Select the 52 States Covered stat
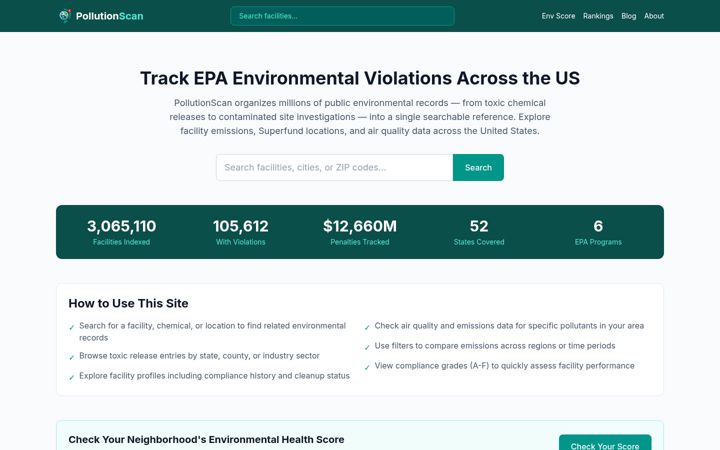Image resolution: width=720 pixels, height=450 pixels. coord(479,232)
